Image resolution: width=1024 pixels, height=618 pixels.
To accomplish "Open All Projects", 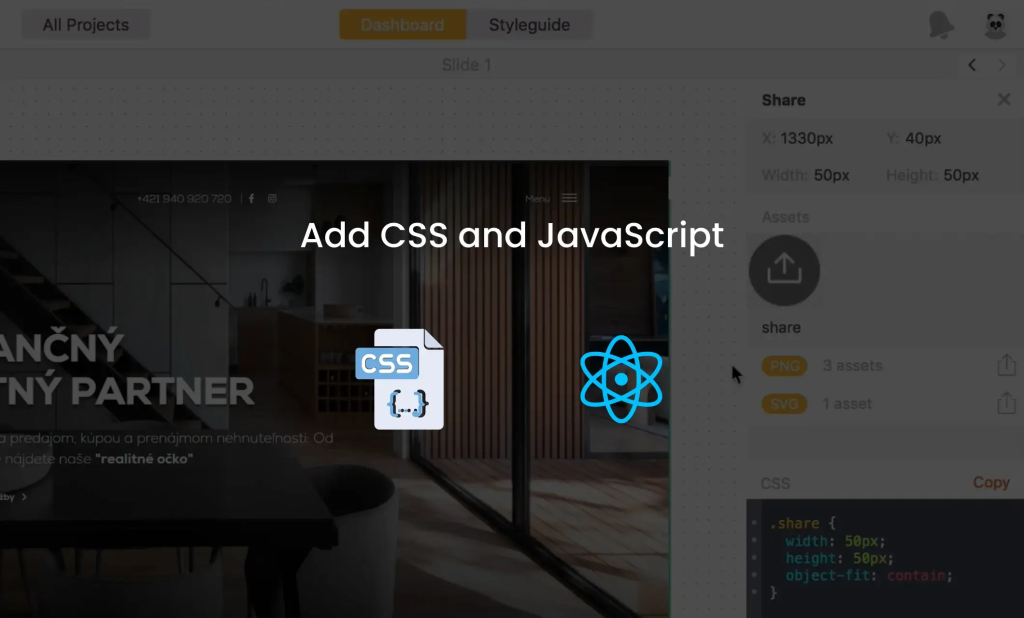I will coord(85,24).
